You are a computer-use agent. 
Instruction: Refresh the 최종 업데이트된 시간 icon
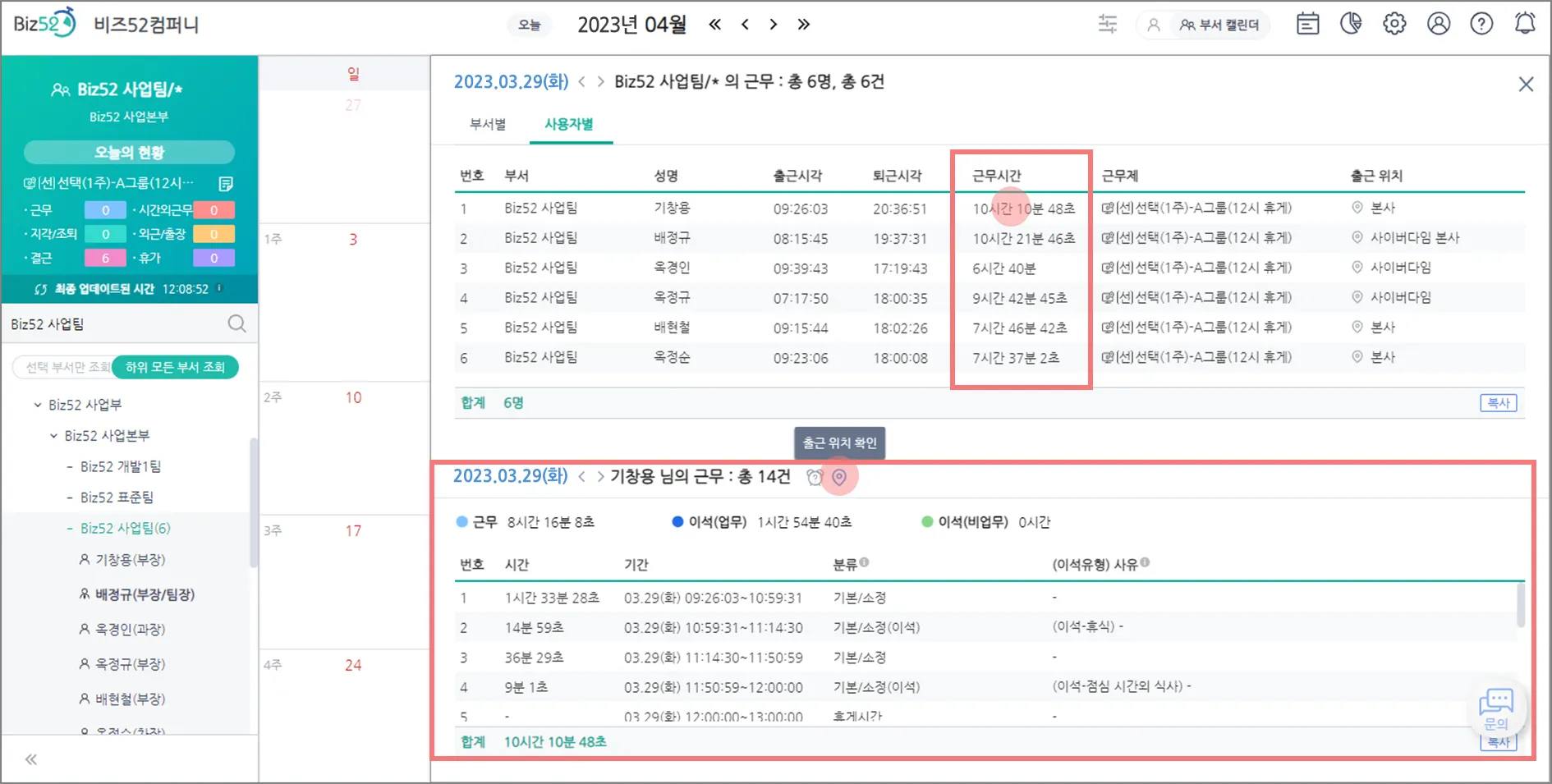41,289
